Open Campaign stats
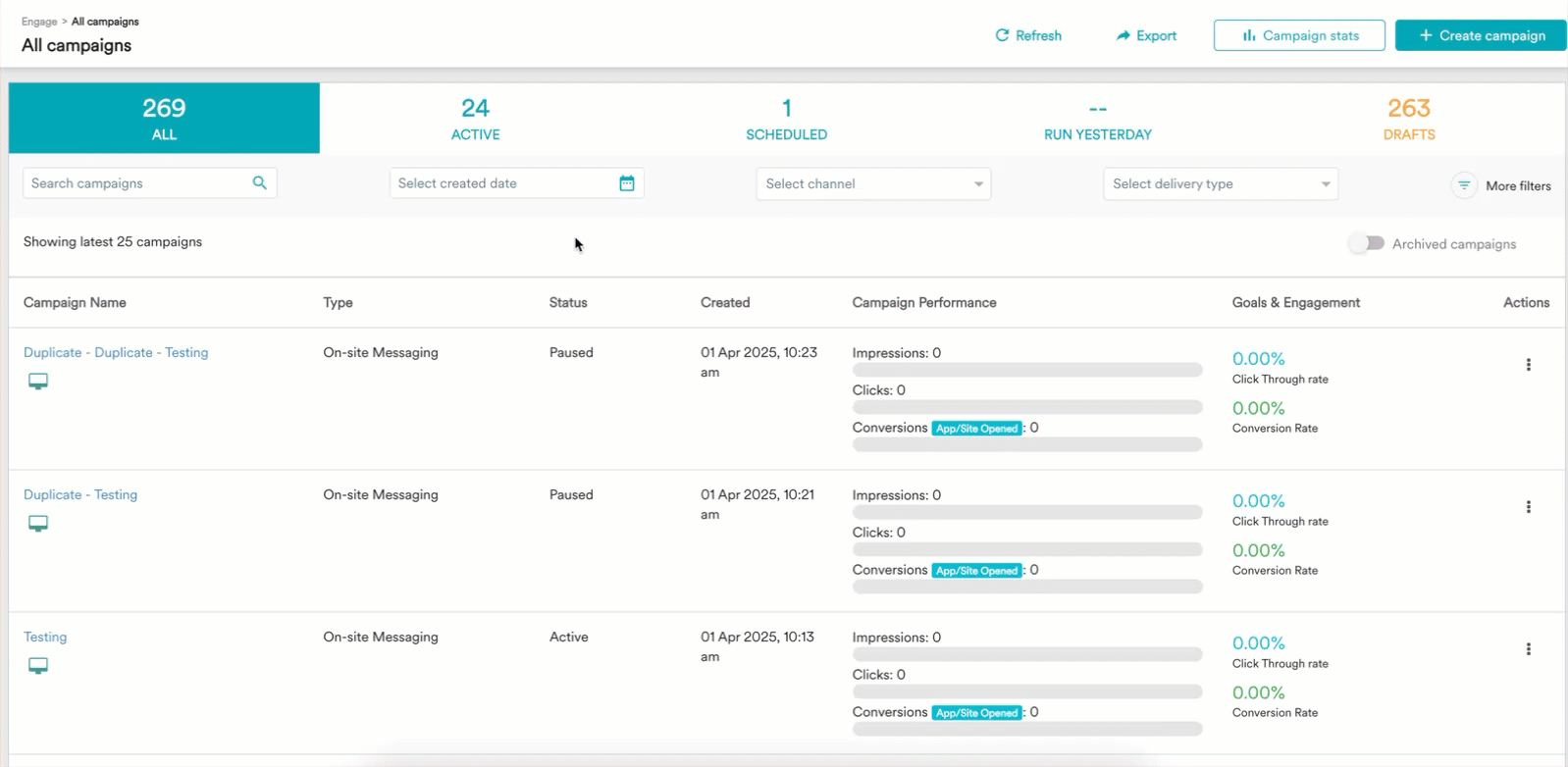 point(1299,35)
